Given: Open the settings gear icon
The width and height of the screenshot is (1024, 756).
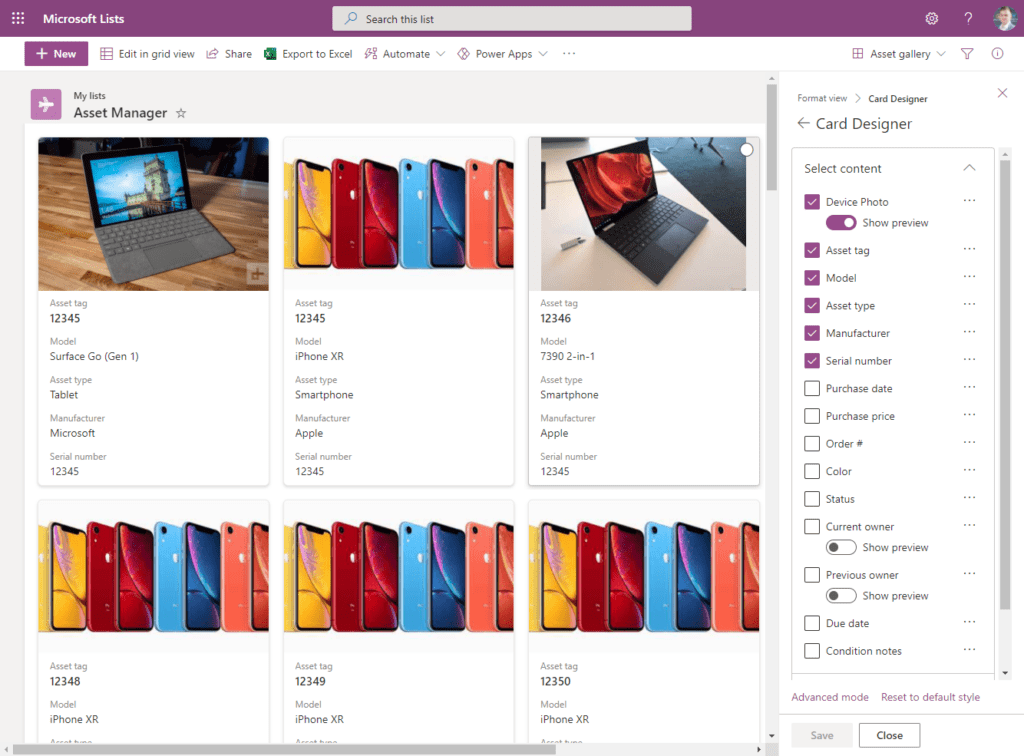Looking at the screenshot, I should [932, 18].
